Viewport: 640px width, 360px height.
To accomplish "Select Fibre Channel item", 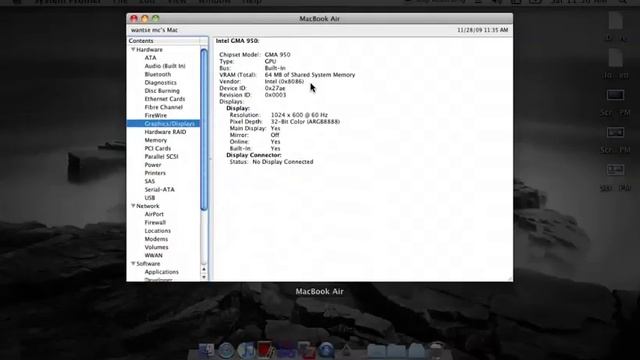I will pyautogui.click(x=163, y=107).
